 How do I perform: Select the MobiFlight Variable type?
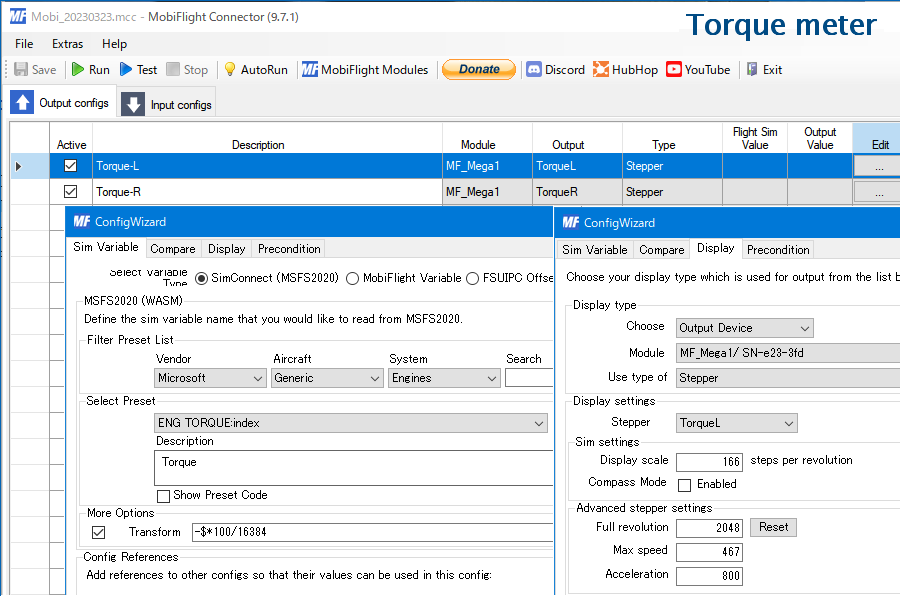click(x=351, y=279)
